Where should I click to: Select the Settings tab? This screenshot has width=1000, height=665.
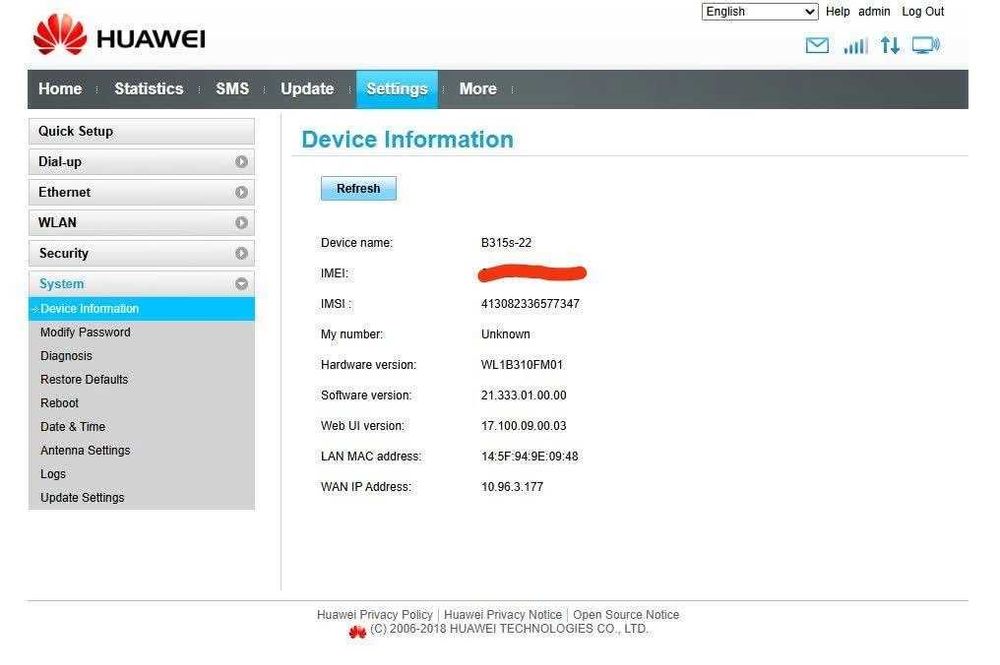pos(397,89)
